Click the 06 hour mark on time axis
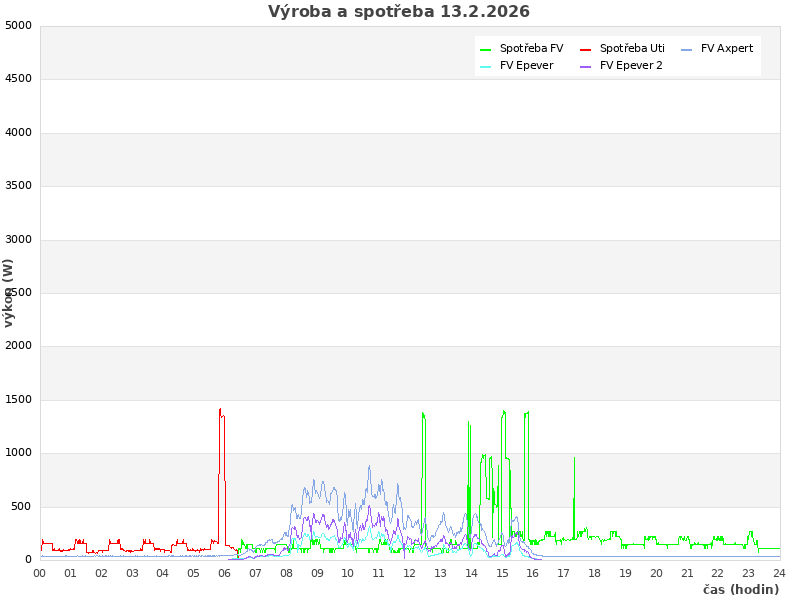The width and height of the screenshot is (800, 600). pos(225,573)
